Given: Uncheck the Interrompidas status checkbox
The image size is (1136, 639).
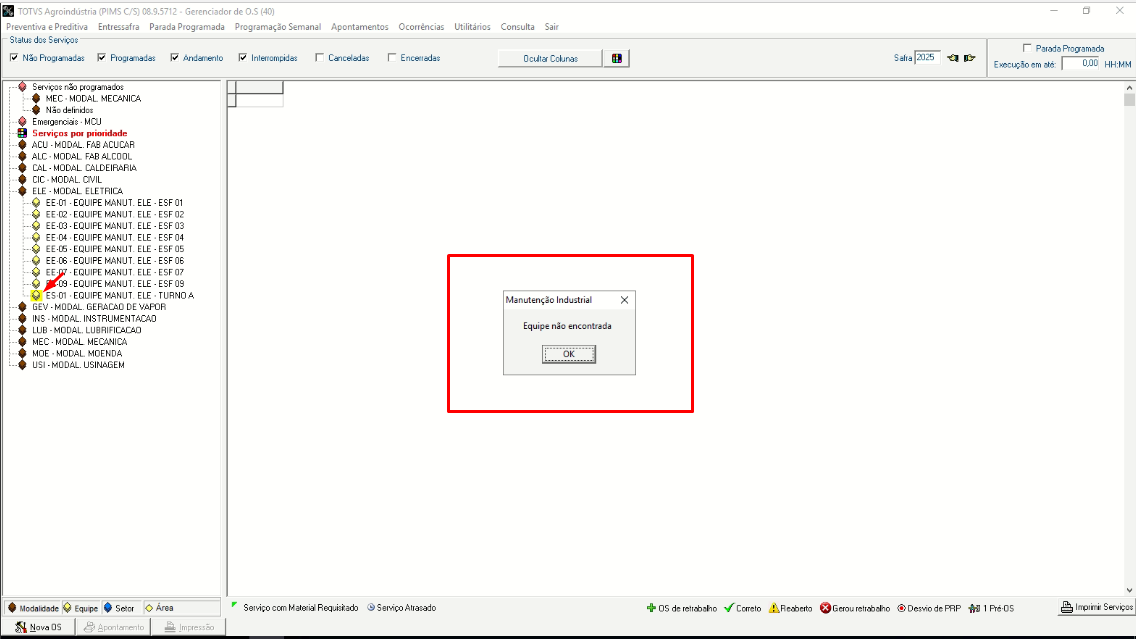Looking at the screenshot, I should coord(243,57).
